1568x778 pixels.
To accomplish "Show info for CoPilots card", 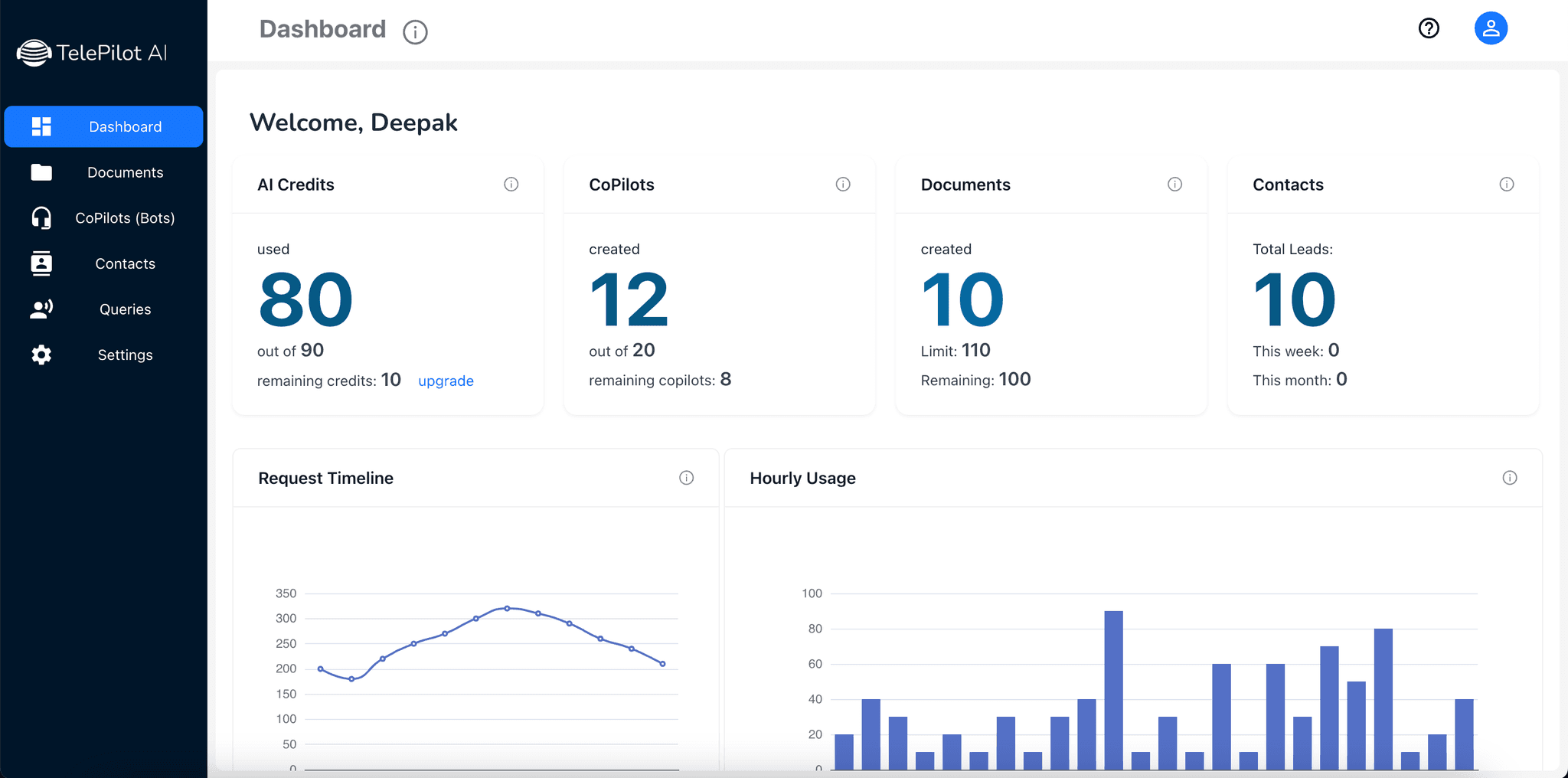I will [843, 185].
